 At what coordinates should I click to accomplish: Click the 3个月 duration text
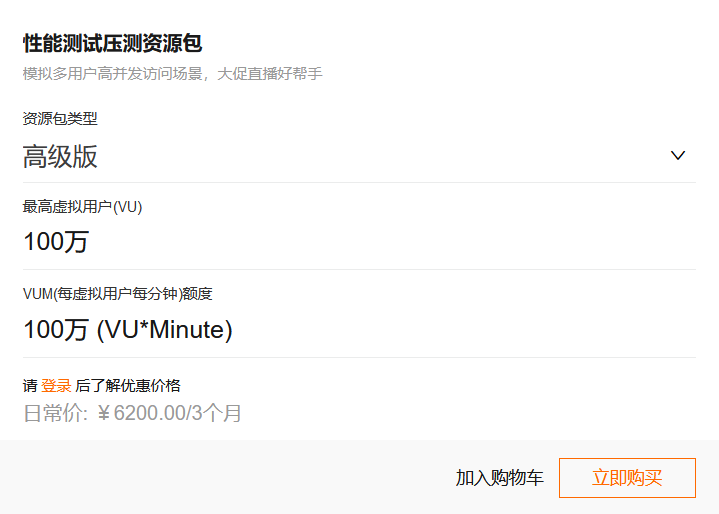[216, 413]
